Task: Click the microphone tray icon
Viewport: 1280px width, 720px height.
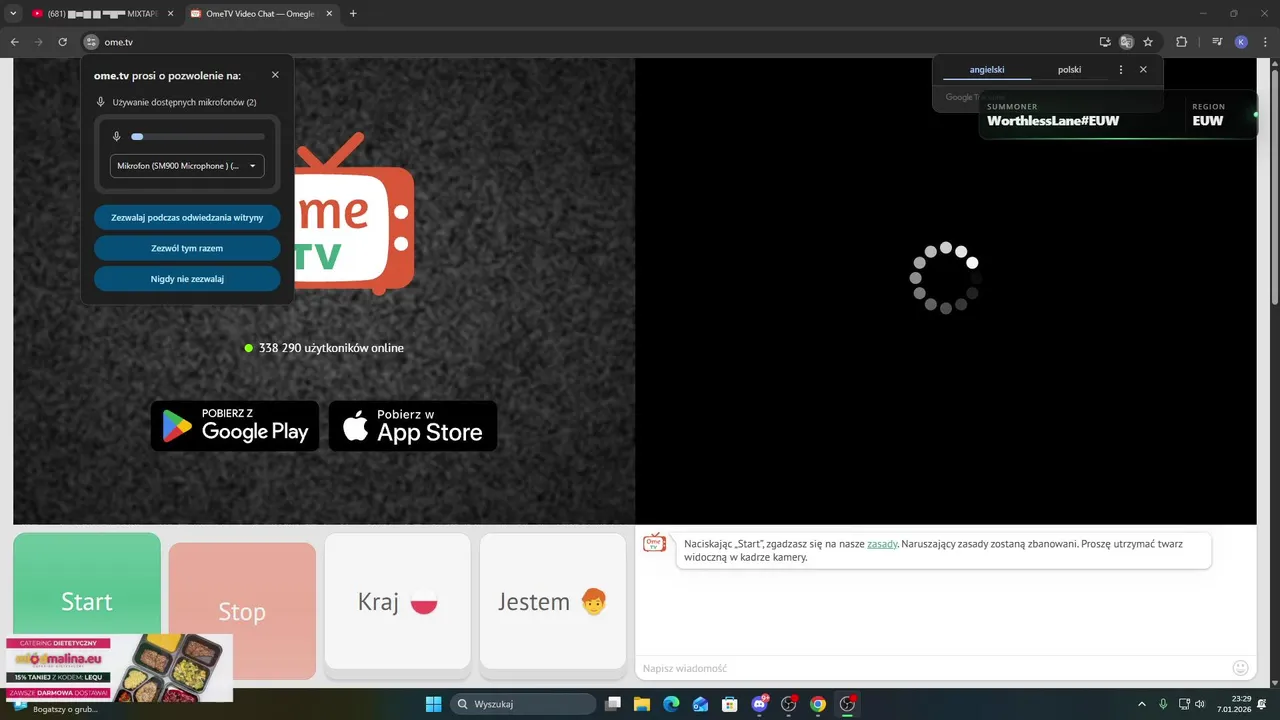Action: point(1163,704)
